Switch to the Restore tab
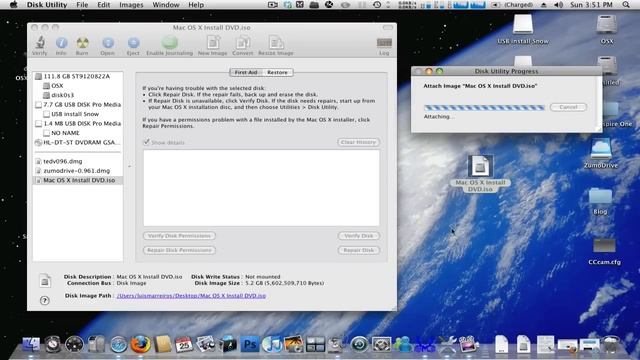Screen dimensions: 640x360 277,72
